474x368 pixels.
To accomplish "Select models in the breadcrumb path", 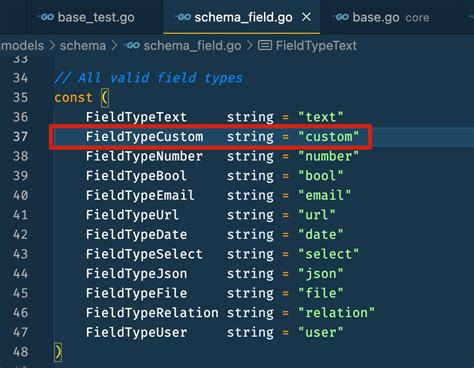I will pos(22,46).
